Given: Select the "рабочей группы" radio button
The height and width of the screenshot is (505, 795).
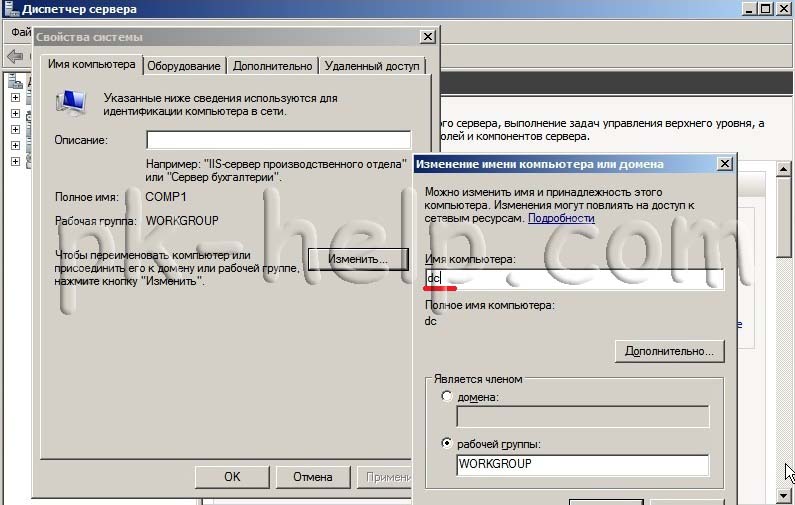Looking at the screenshot, I should click(446, 443).
